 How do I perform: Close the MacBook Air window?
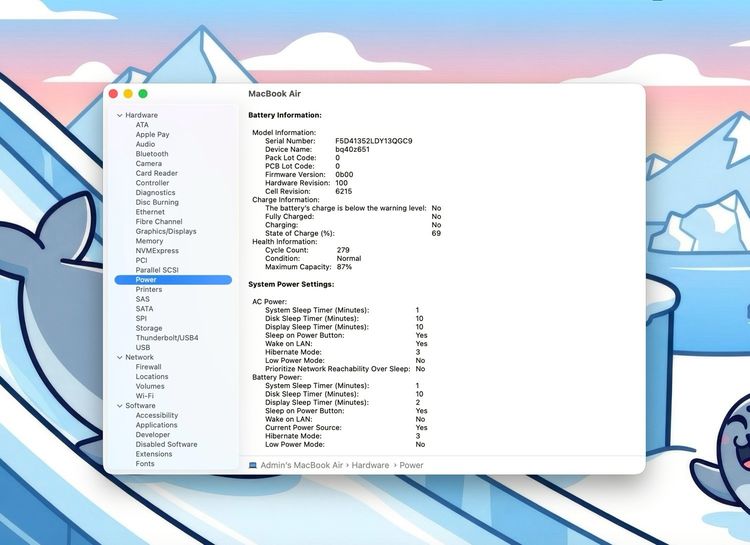[x=113, y=94]
